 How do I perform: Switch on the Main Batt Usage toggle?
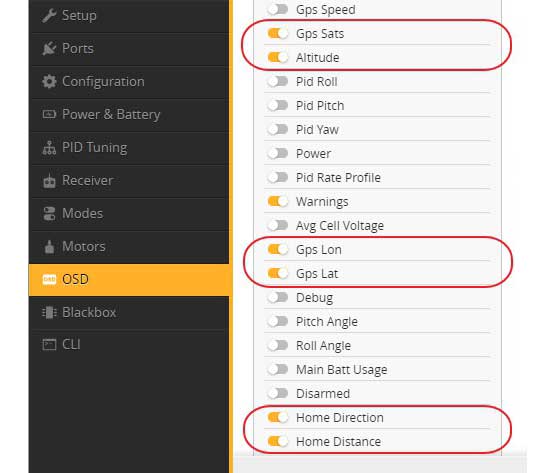(x=277, y=369)
